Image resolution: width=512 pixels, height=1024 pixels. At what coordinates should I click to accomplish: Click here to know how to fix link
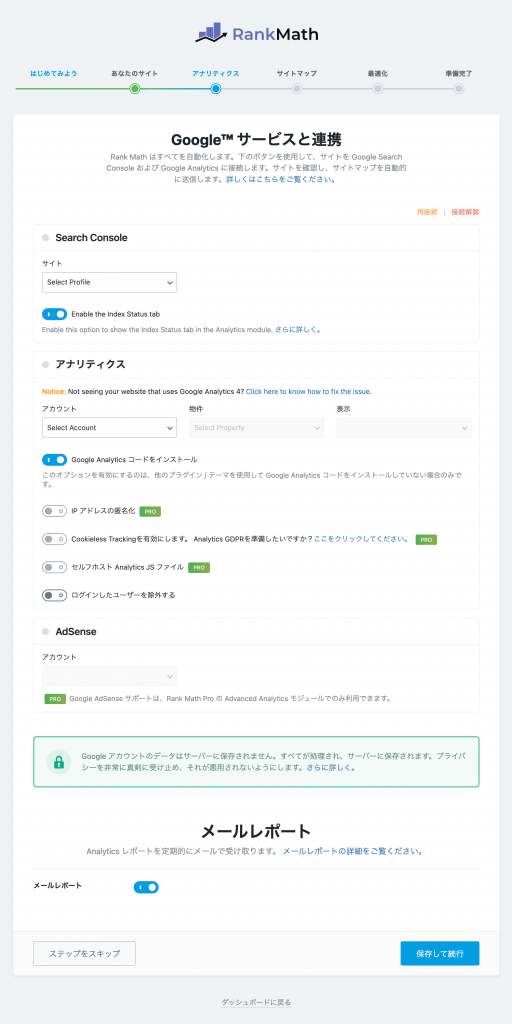[x=308, y=392]
